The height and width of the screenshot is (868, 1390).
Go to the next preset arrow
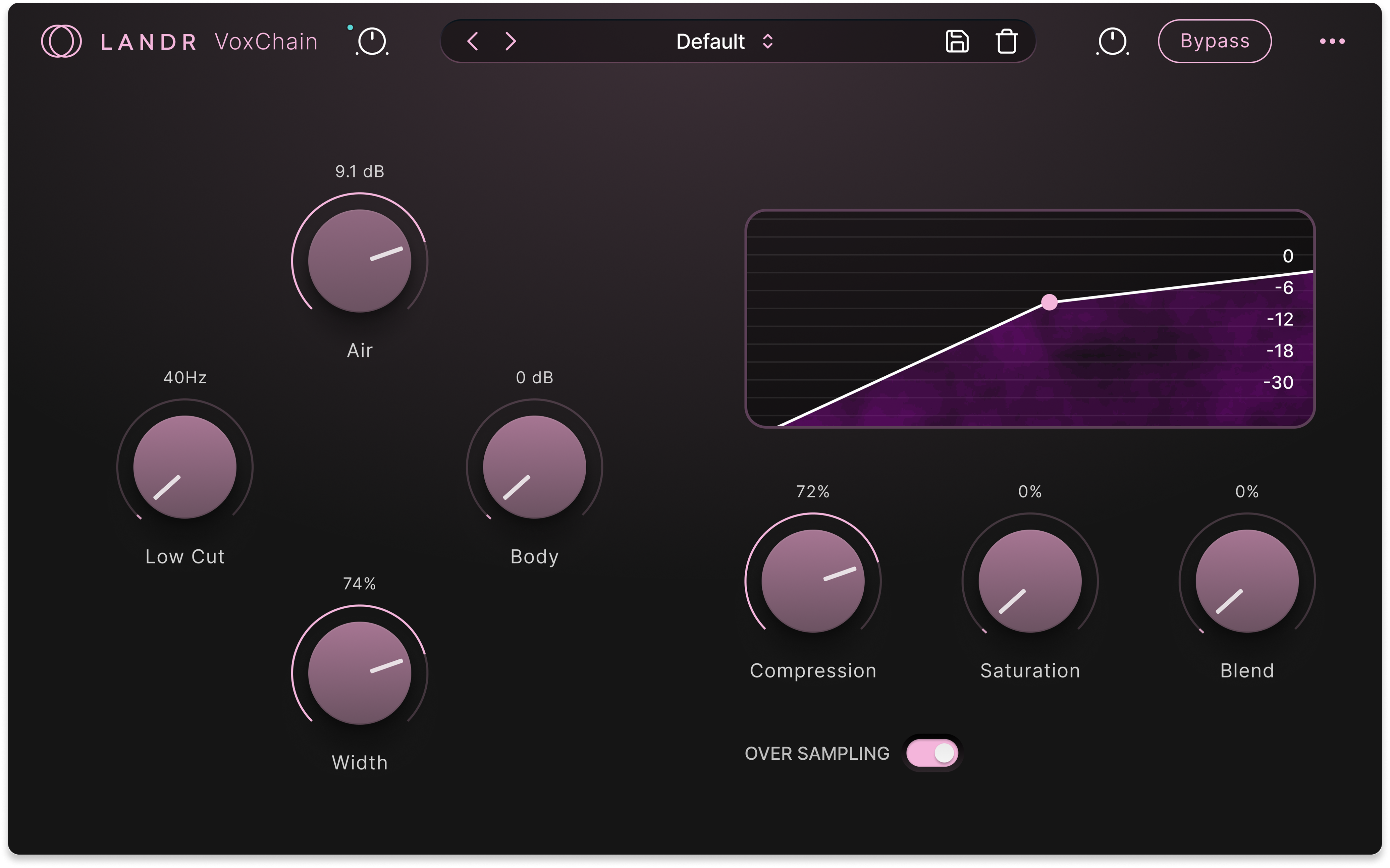tap(511, 41)
